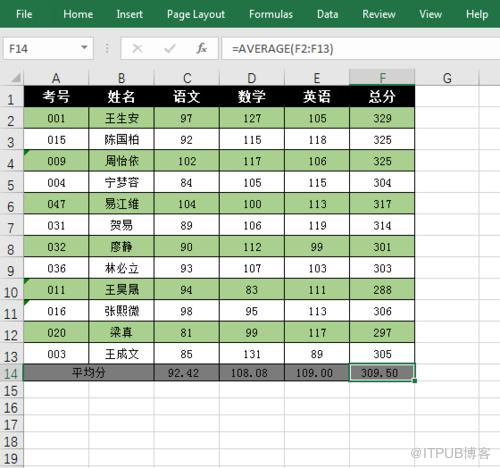The height and width of the screenshot is (468, 500).
Task: Click the green error indicator in cell A10
Action: pyautogui.click(x=27, y=281)
